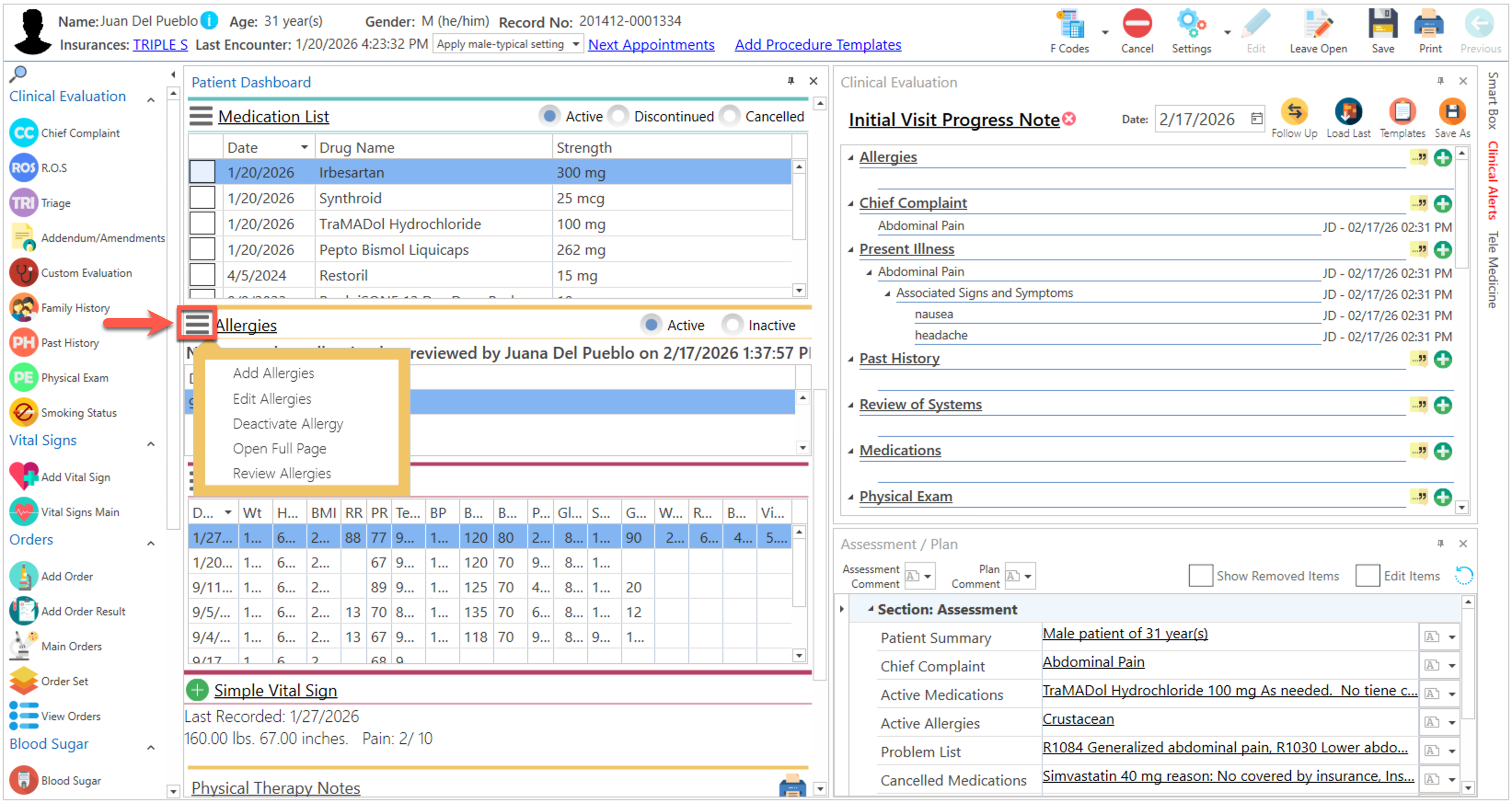Collapse the Vital Signs sidebar section

151,444
